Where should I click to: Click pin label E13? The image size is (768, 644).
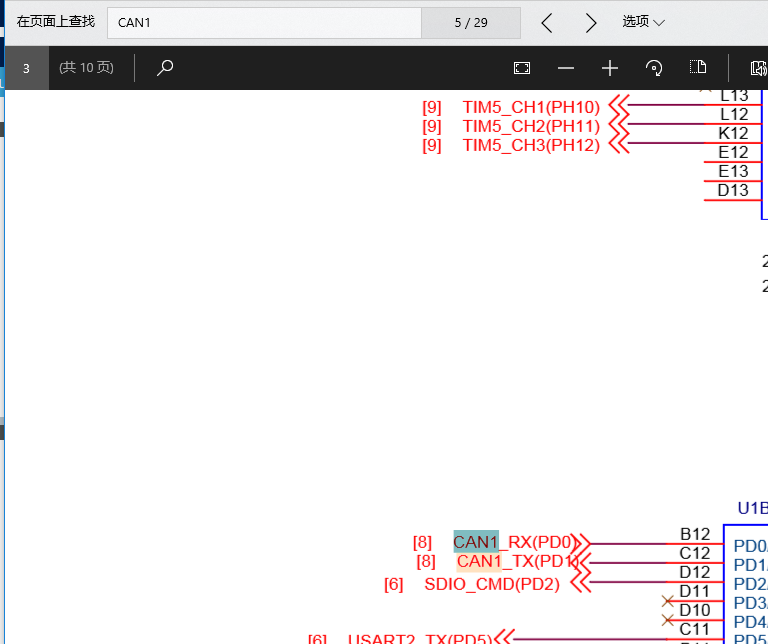733,171
